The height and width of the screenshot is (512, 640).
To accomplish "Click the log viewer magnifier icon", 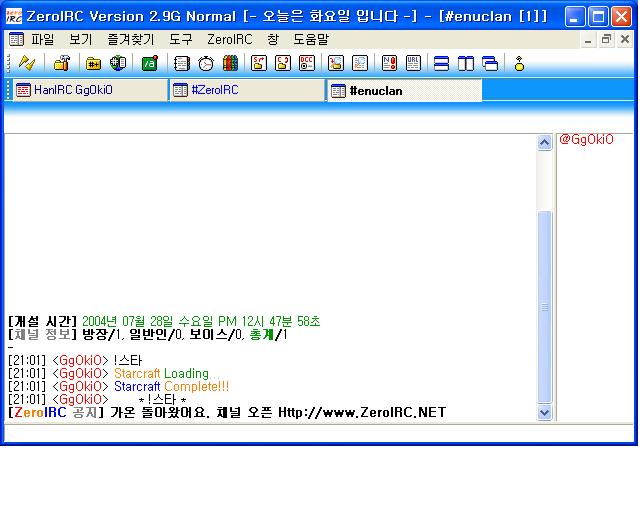I will tap(360, 63).
